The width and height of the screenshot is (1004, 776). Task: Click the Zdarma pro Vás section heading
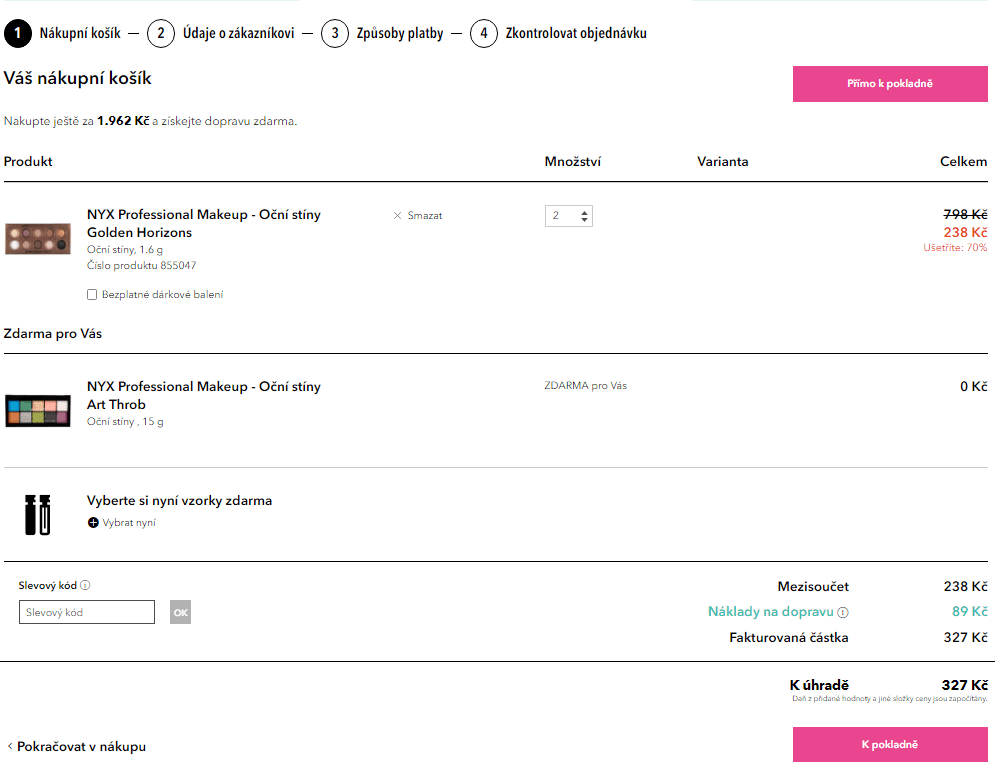click(x=53, y=334)
